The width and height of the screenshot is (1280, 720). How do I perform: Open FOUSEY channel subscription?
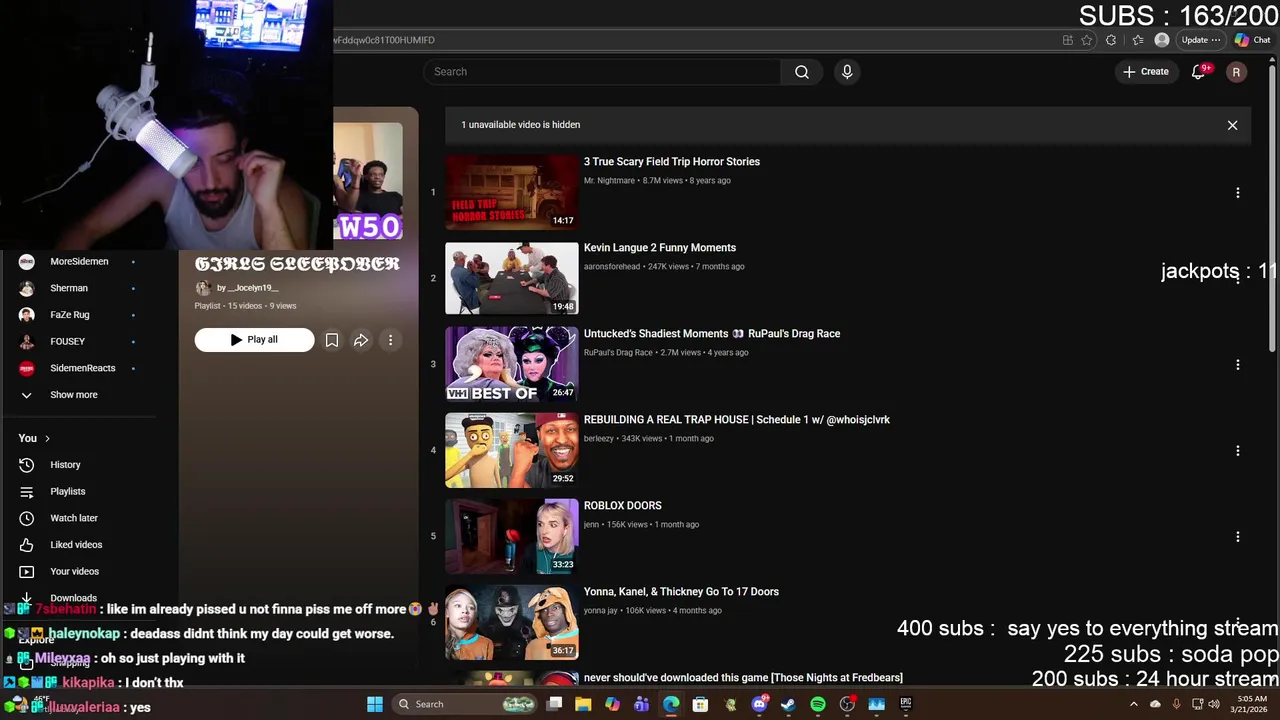point(67,341)
